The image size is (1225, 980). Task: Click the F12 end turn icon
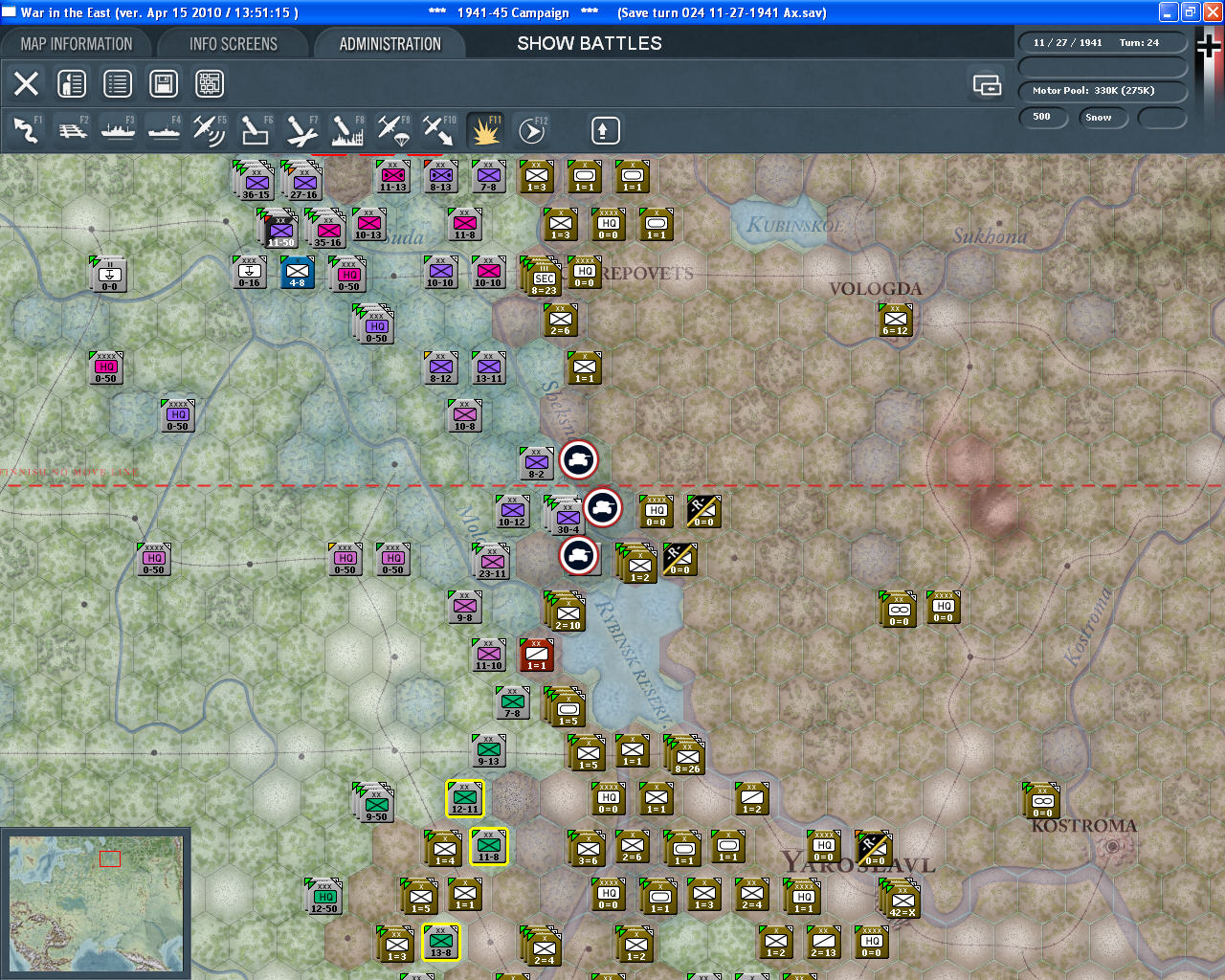tap(532, 130)
